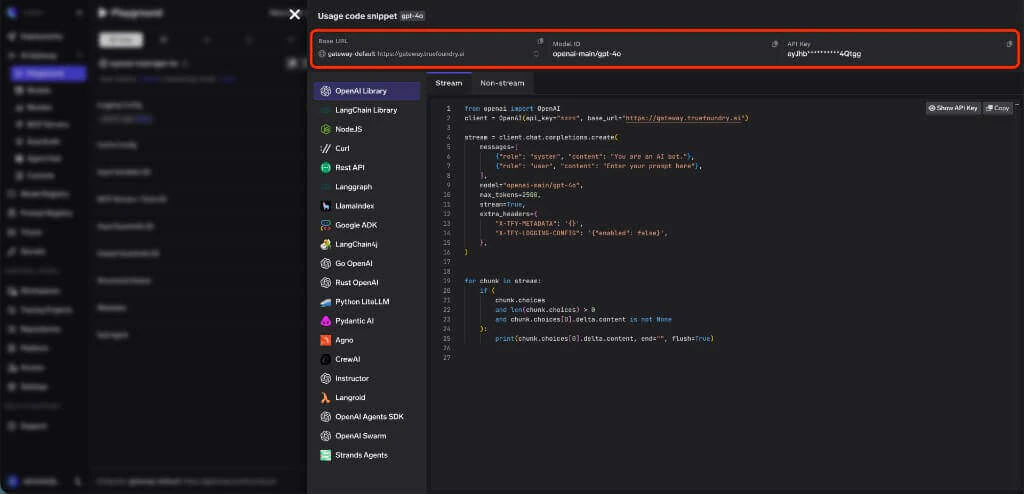Viewport: 1024px width, 494px height.
Task: Switch to the Stream tab
Action: click(449, 83)
